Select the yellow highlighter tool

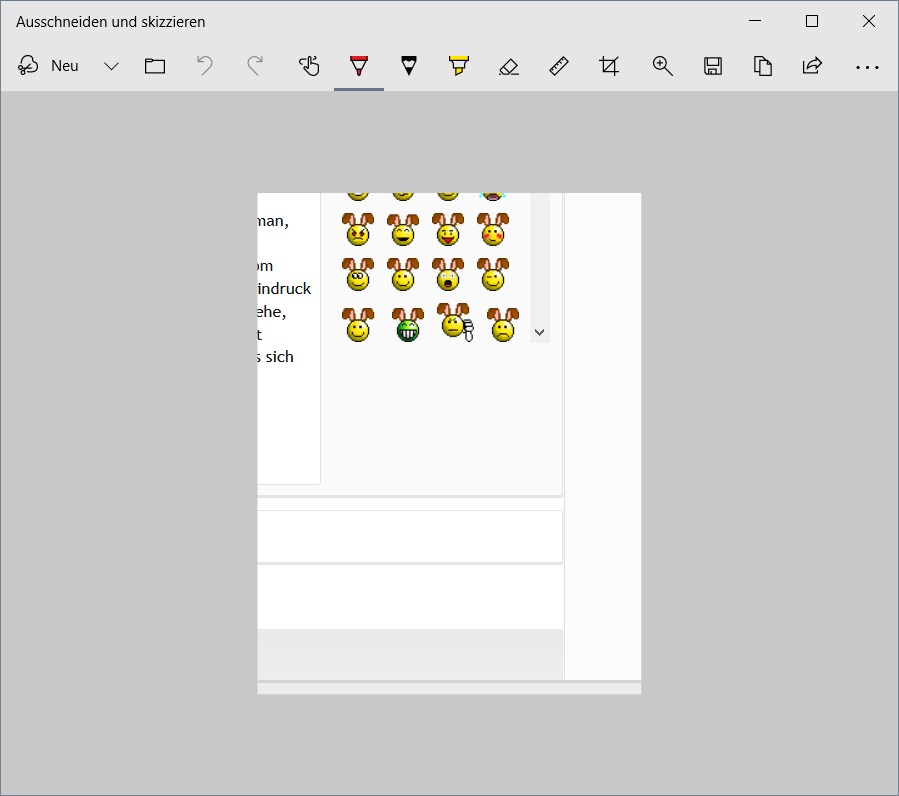[459, 66]
